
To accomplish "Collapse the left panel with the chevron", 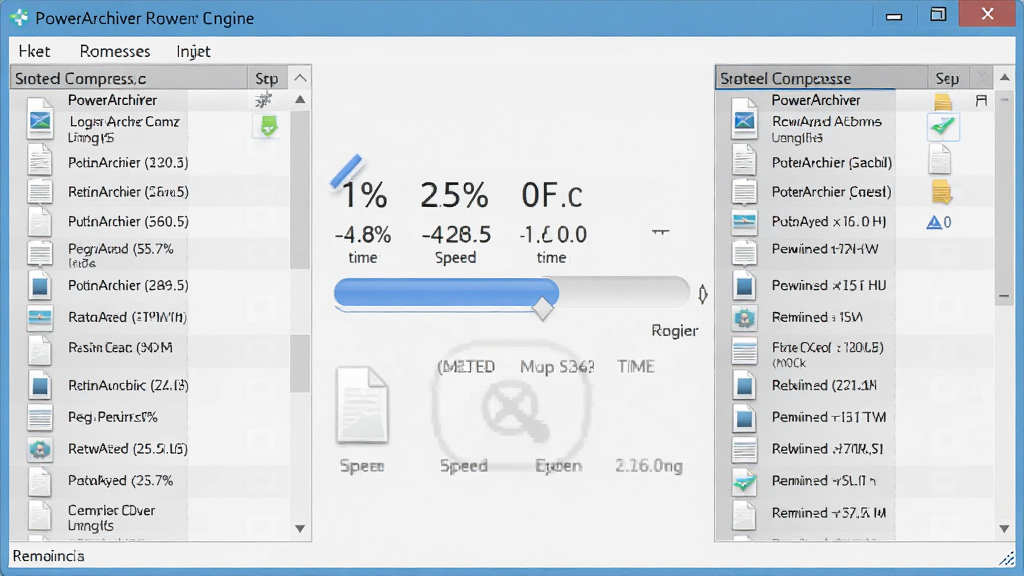I will pos(300,78).
